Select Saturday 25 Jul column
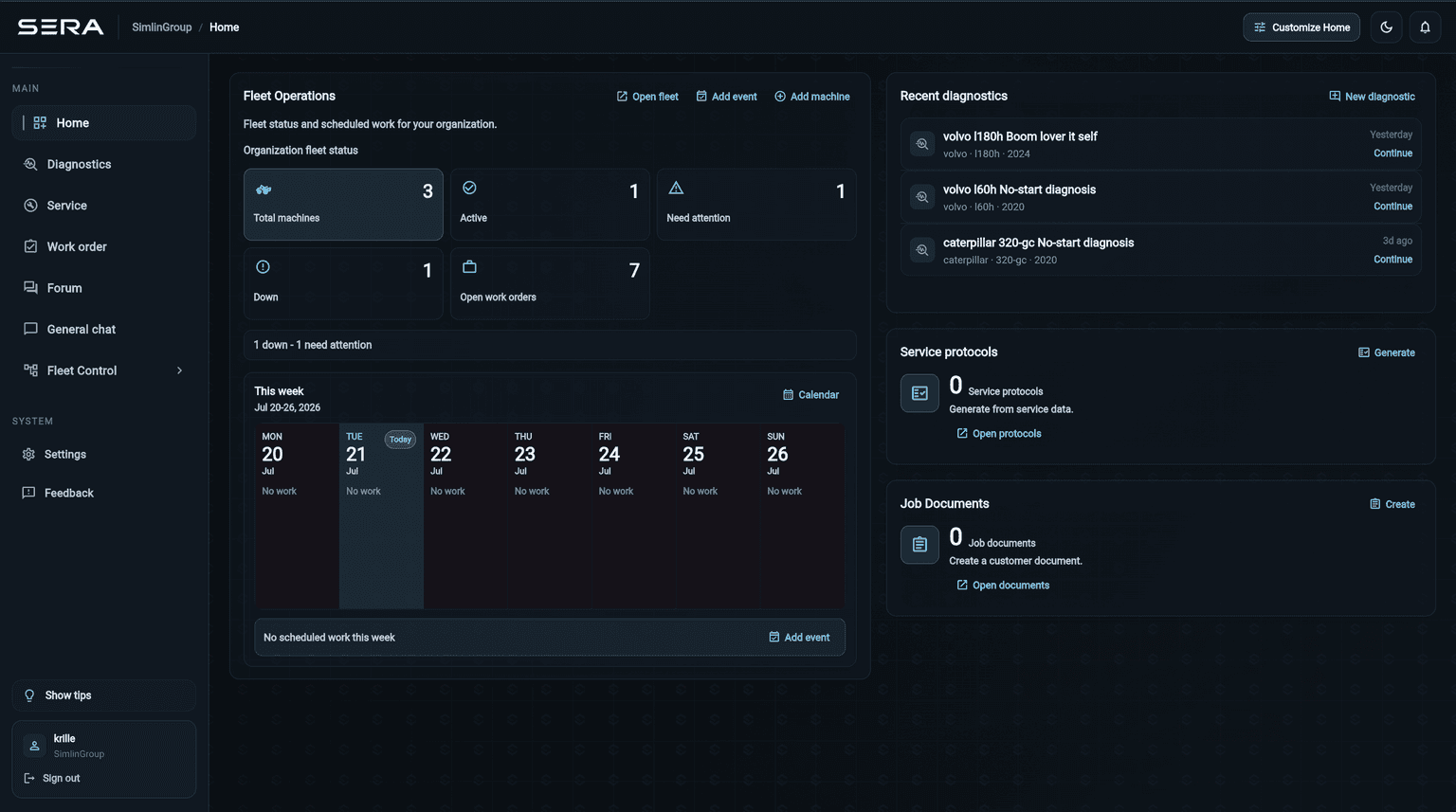Image resolution: width=1456 pixels, height=812 pixels. 719,515
